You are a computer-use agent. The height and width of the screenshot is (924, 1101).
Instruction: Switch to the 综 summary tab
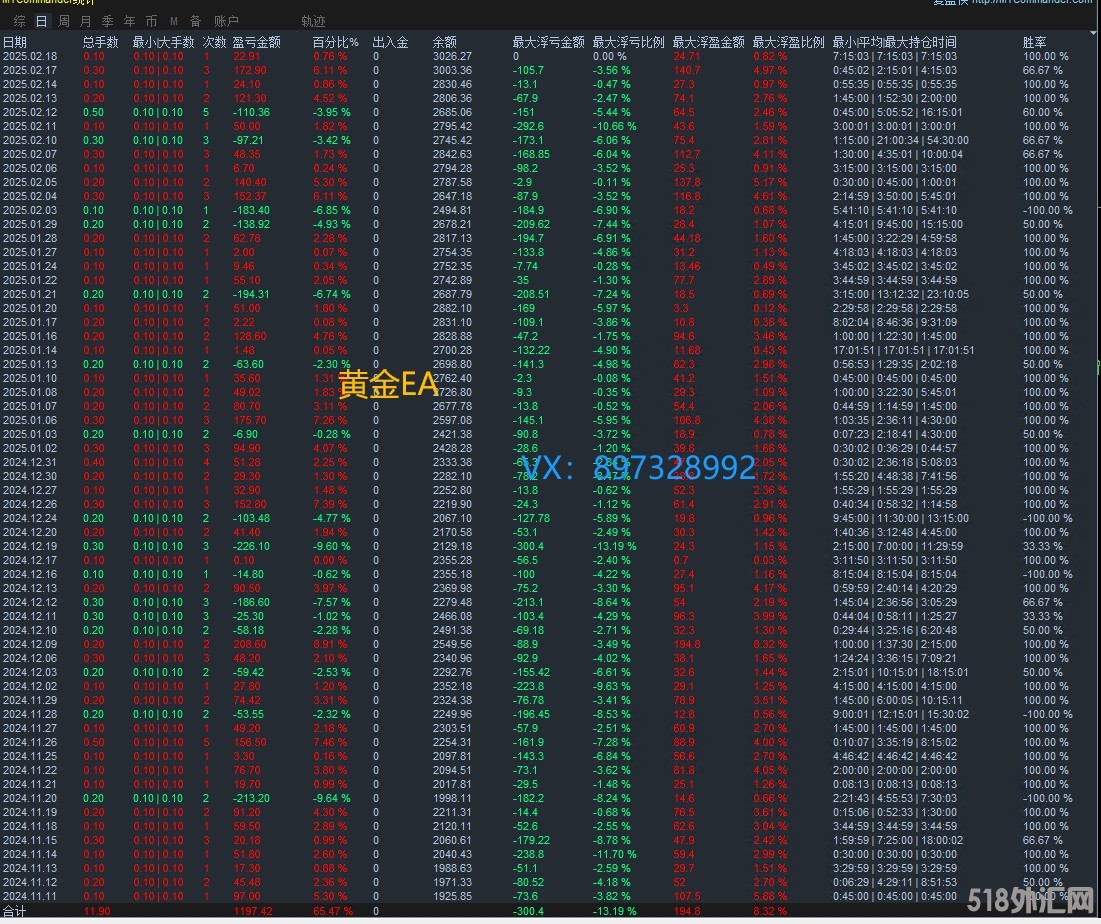coord(20,21)
